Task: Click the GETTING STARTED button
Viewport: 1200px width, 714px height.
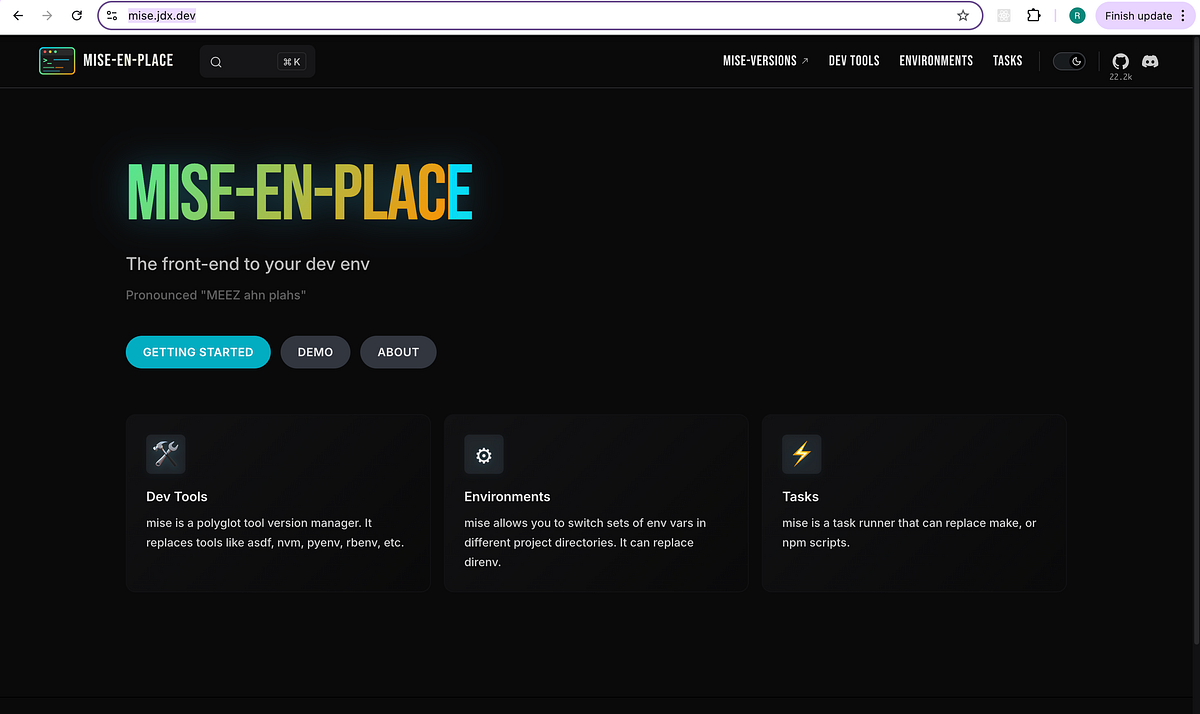Action: [198, 352]
